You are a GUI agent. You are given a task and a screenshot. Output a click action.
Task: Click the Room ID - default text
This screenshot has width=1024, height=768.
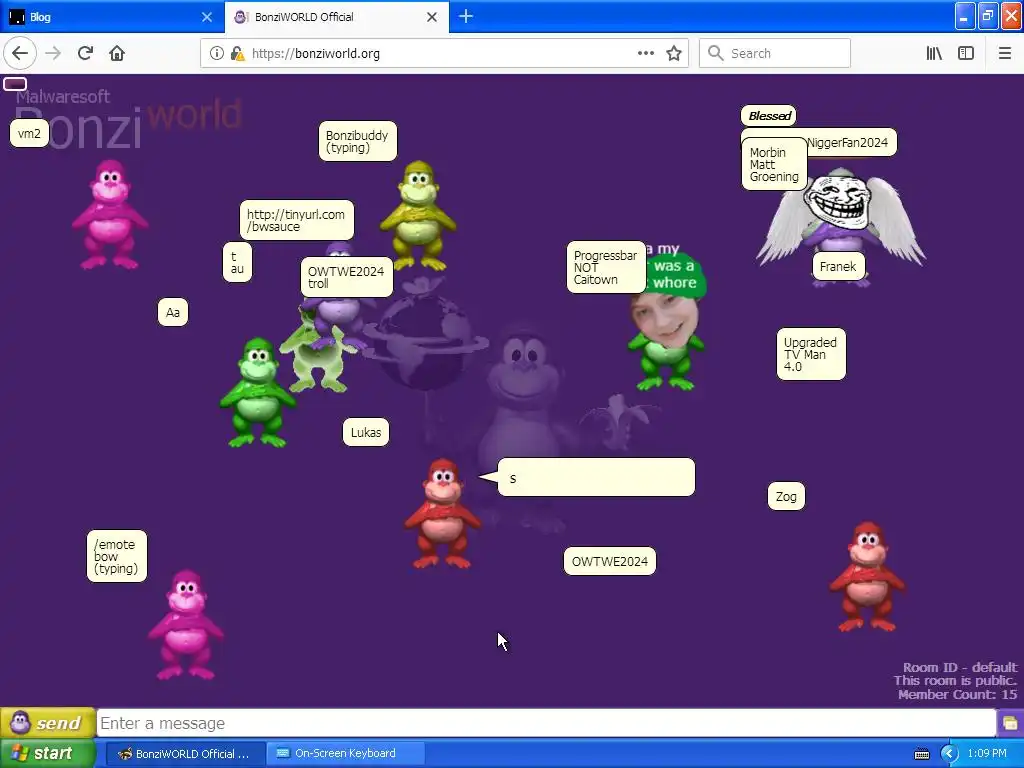[x=959, y=667]
